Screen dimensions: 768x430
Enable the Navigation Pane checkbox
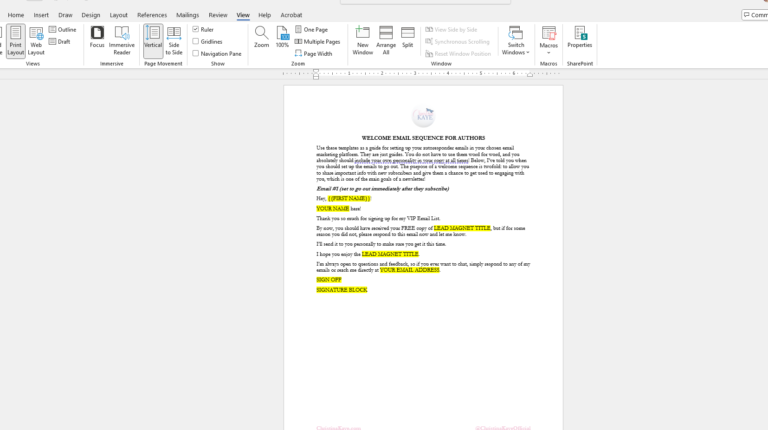[196, 53]
